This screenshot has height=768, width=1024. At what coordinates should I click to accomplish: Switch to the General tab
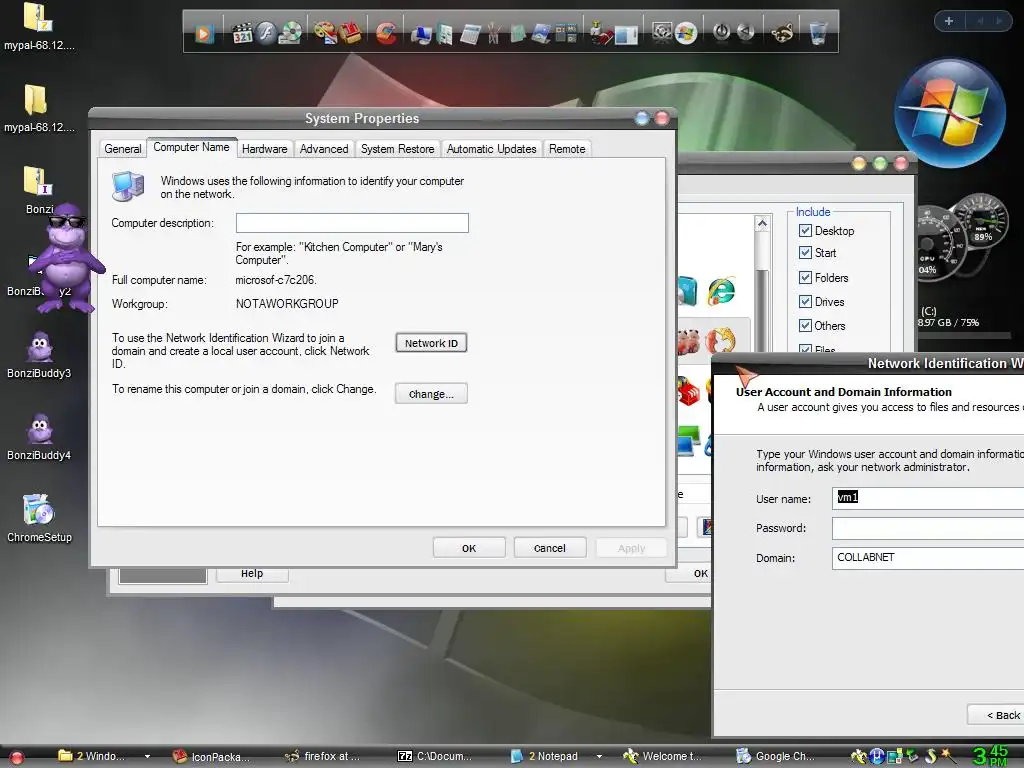(x=123, y=149)
